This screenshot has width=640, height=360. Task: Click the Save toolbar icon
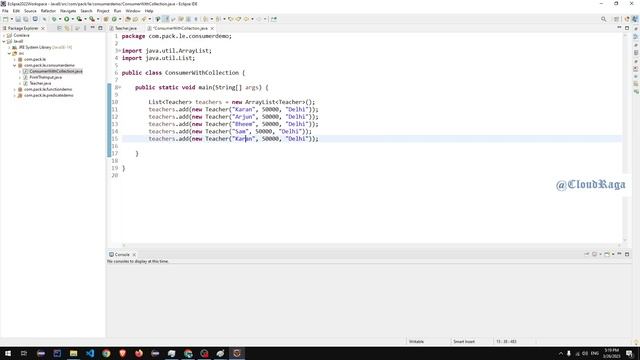pos(18,19)
